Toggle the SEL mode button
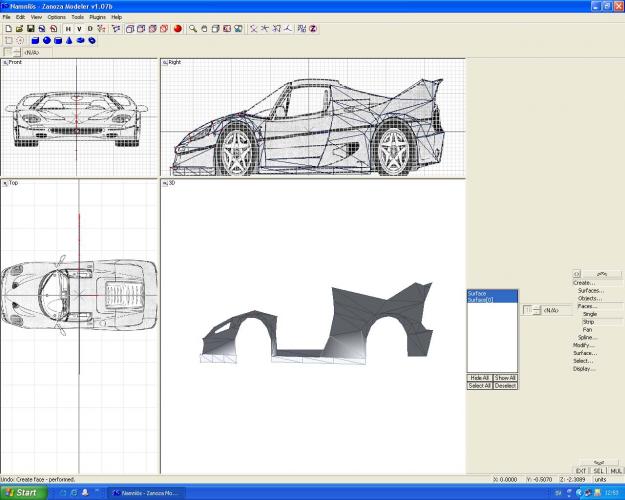 tap(598, 470)
